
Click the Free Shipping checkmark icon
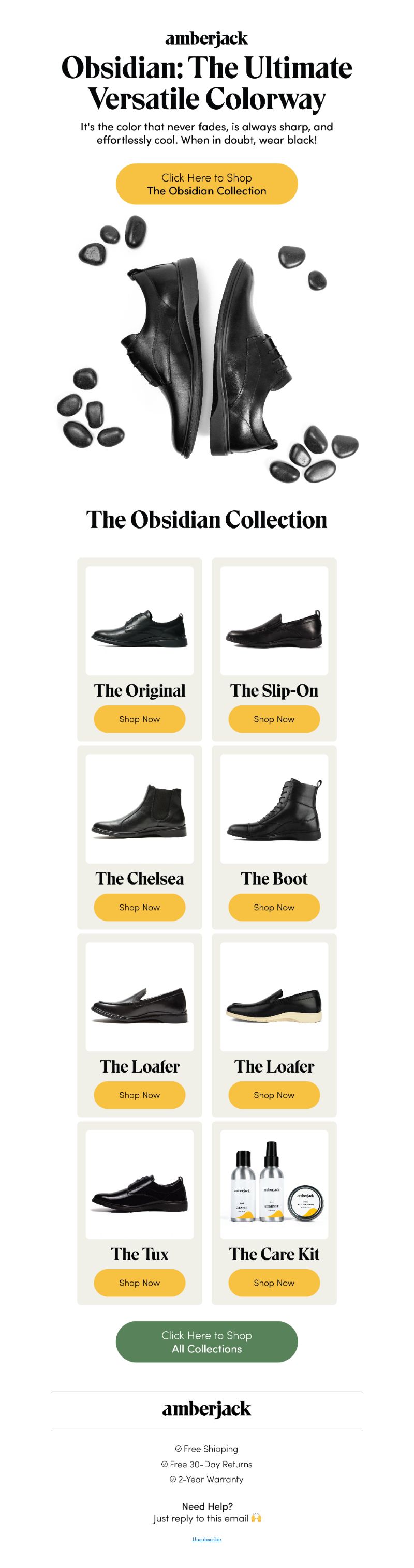[x=179, y=1449]
